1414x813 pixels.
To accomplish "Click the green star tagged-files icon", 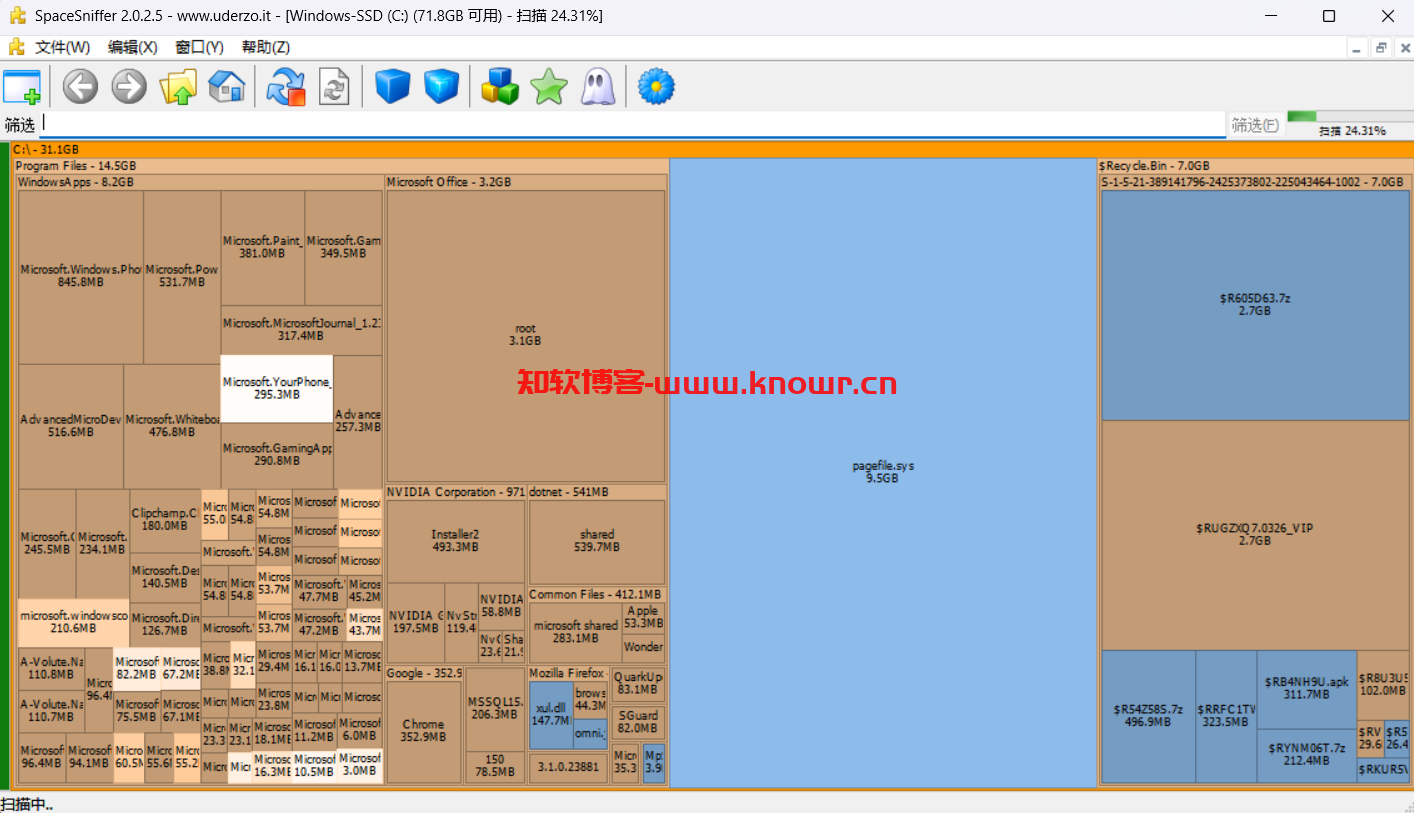I will coord(549,87).
